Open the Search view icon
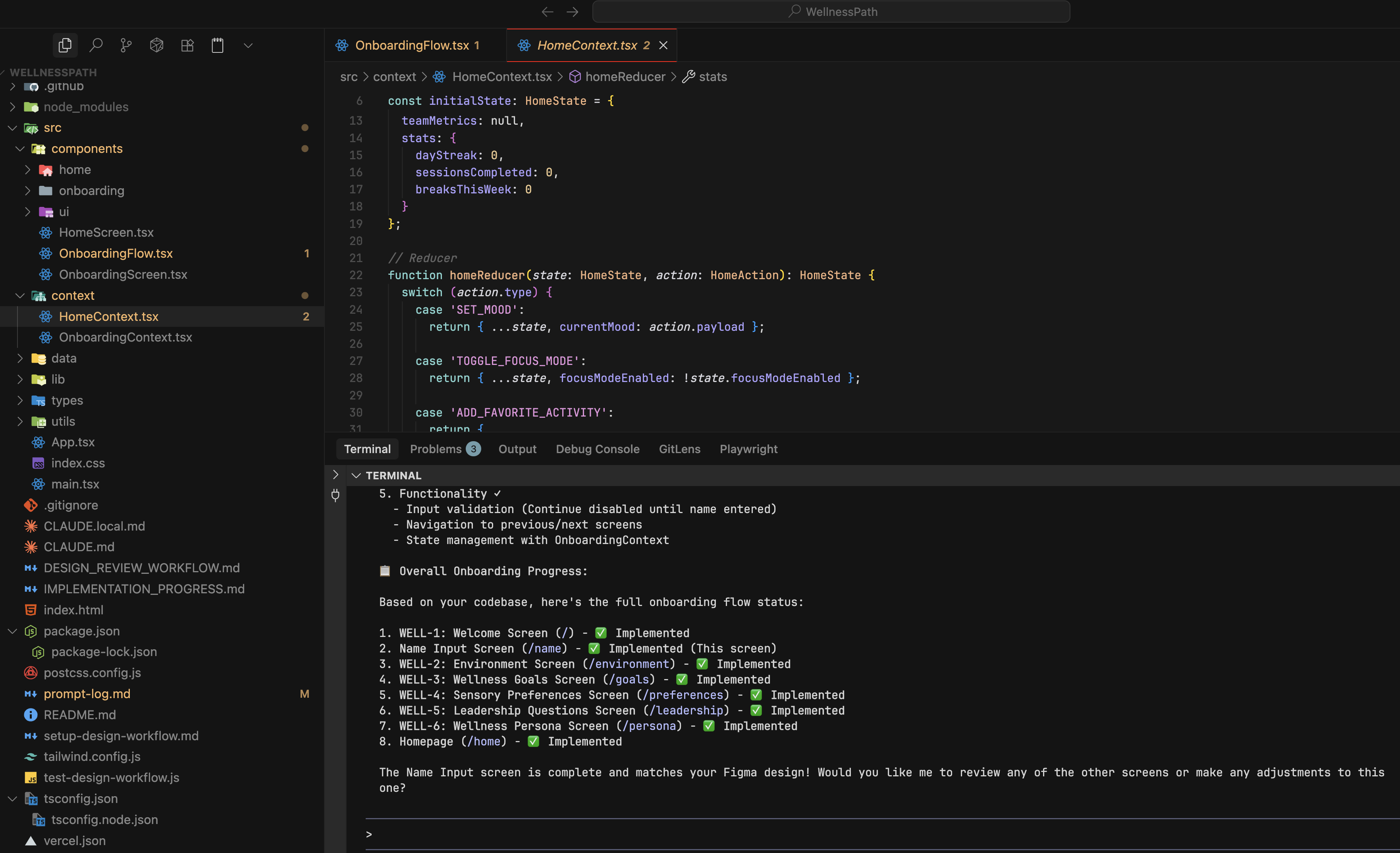1400x853 pixels. pyautogui.click(x=96, y=45)
